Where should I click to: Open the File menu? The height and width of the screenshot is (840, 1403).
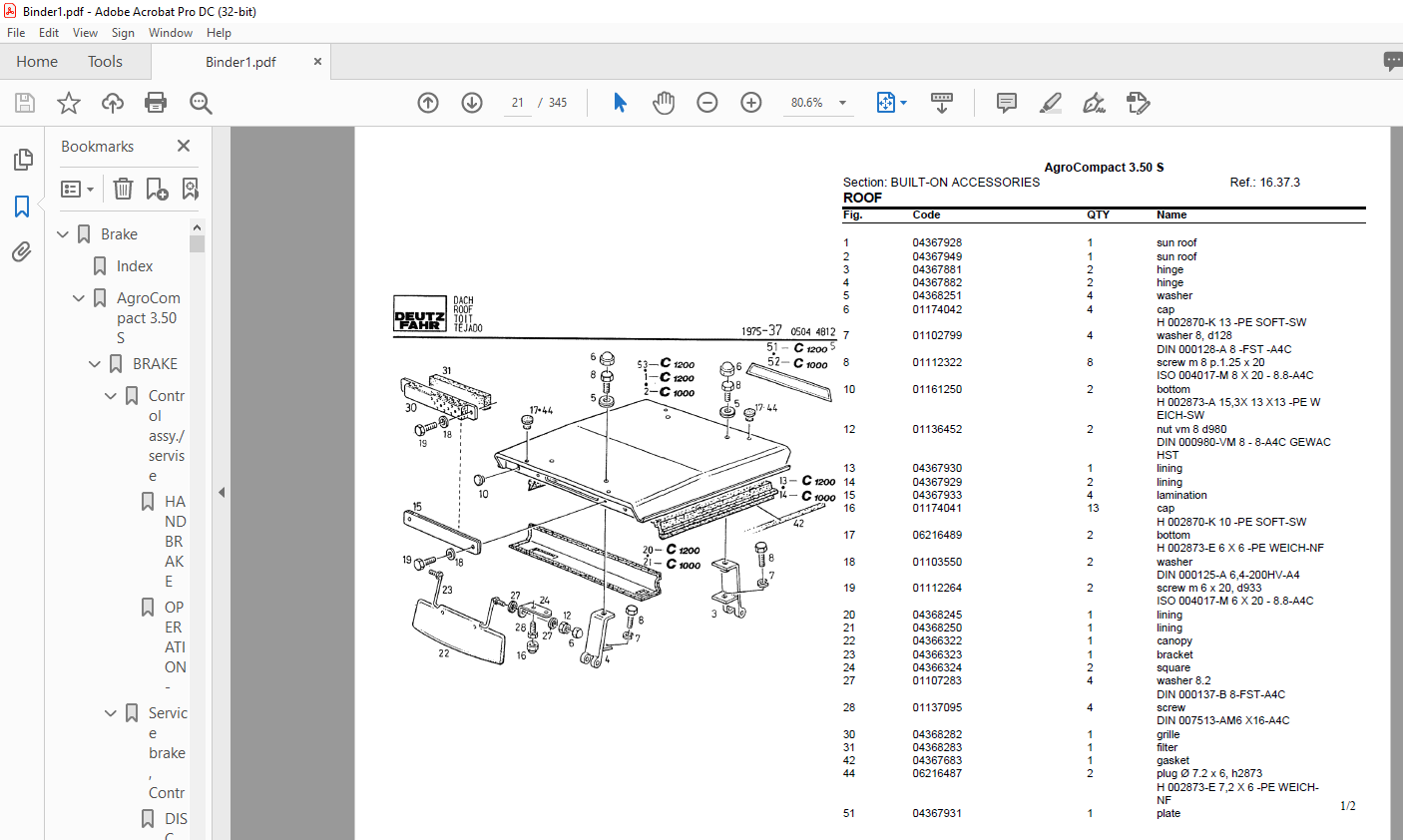pyautogui.click(x=16, y=33)
